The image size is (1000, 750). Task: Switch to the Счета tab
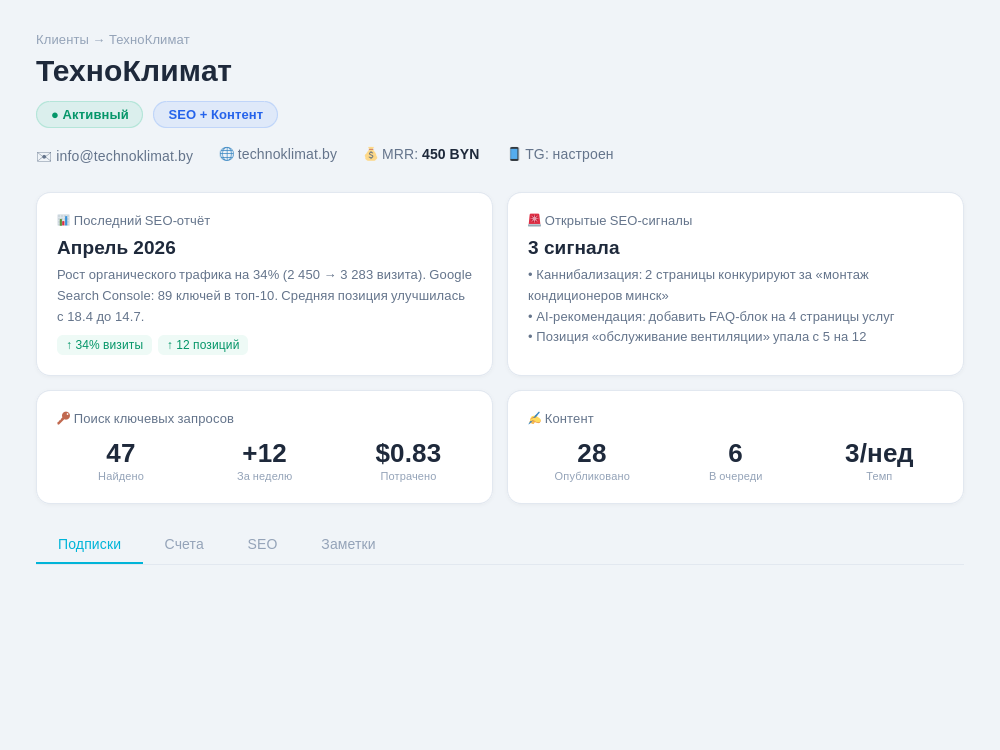tap(184, 544)
